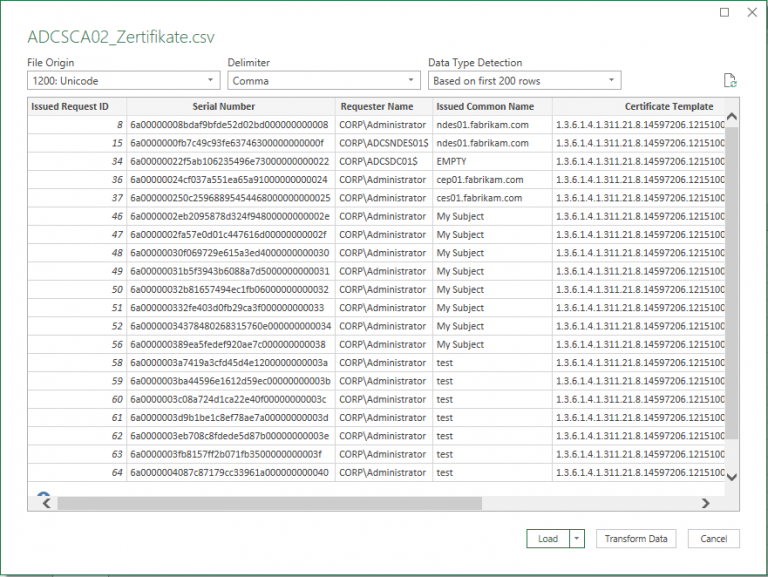
Task: Click the certificate template cell in row 50
Action: click(638, 289)
